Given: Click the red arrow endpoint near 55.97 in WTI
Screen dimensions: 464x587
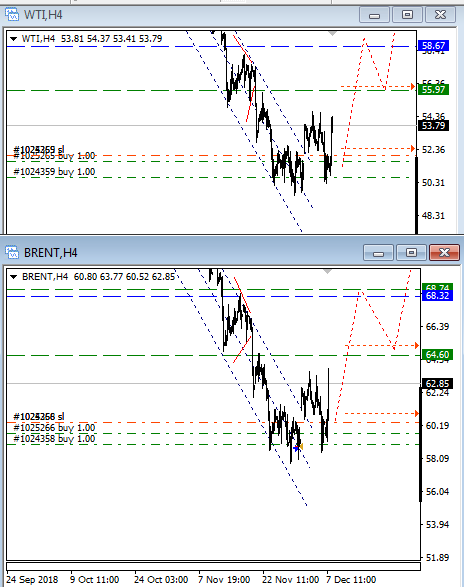Looking at the screenshot, I should (x=413, y=86).
